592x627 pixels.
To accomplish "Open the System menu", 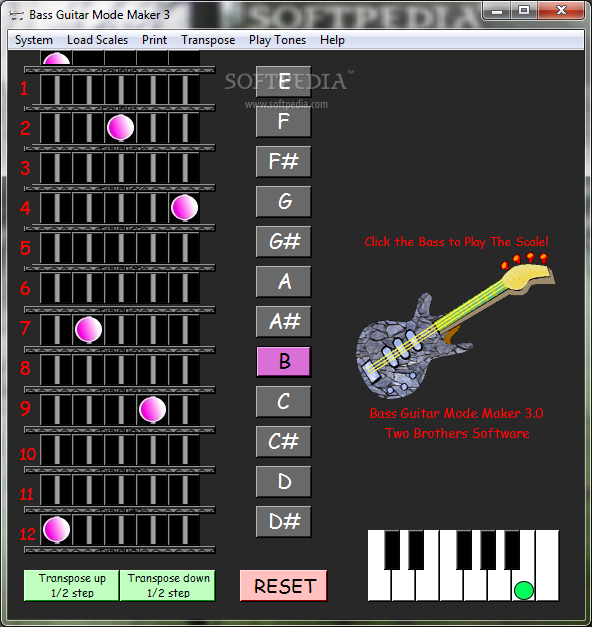I will point(34,40).
